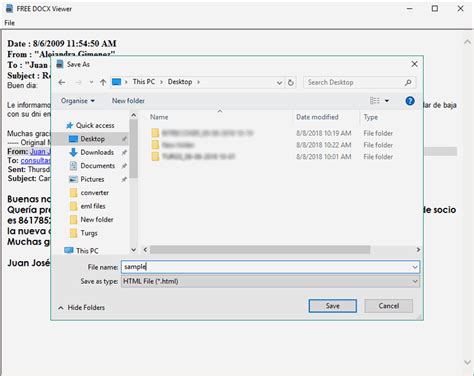
Task: Click the Cancel button
Action: pyautogui.click(x=389, y=306)
